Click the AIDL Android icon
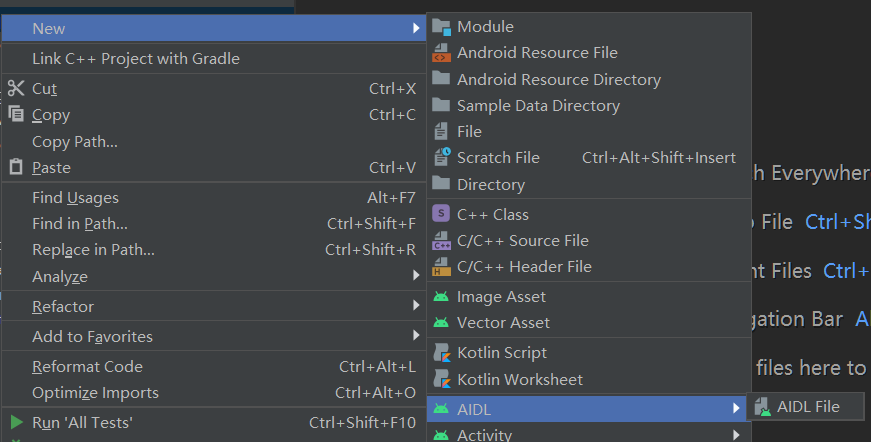Screen dimensions: 871x442 pos(441,409)
